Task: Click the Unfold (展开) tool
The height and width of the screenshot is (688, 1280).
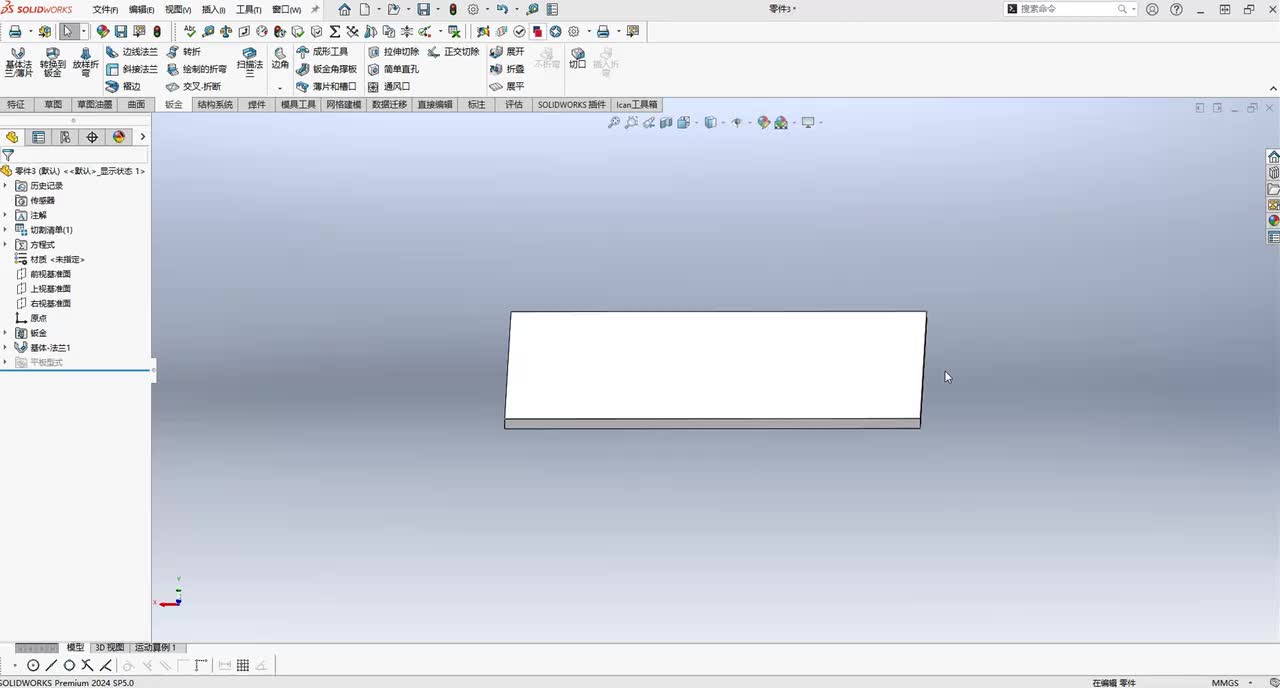Action: [507, 52]
